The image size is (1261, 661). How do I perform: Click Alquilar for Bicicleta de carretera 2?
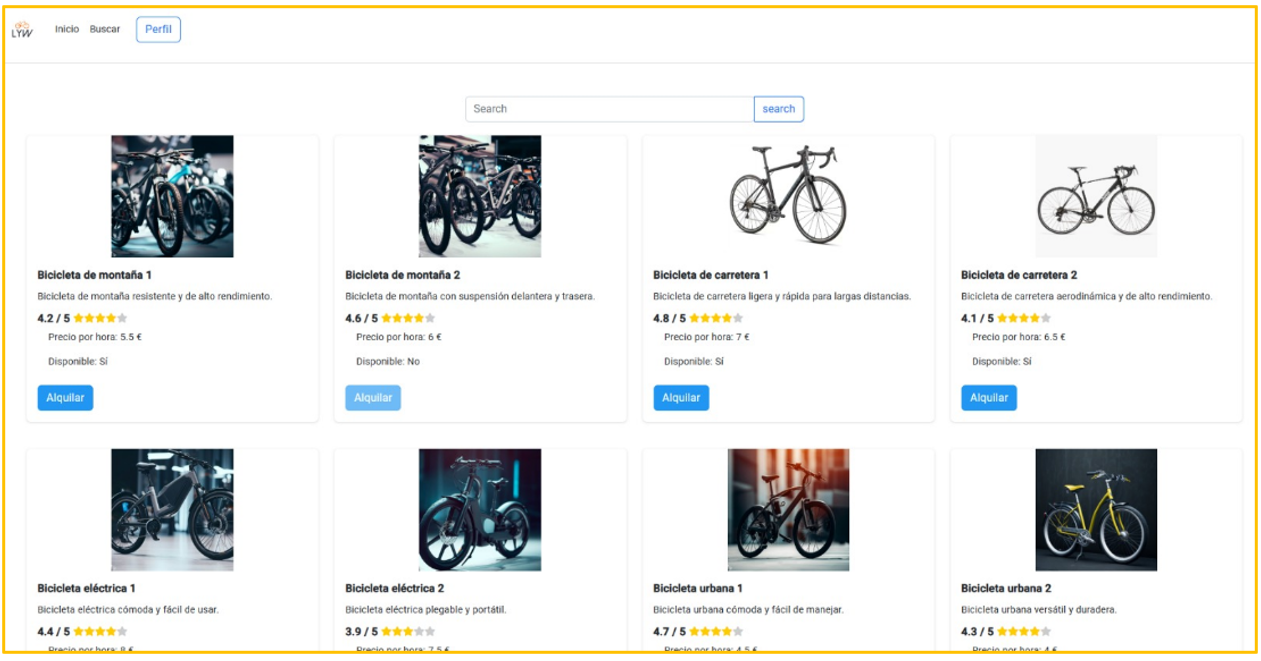(x=989, y=398)
